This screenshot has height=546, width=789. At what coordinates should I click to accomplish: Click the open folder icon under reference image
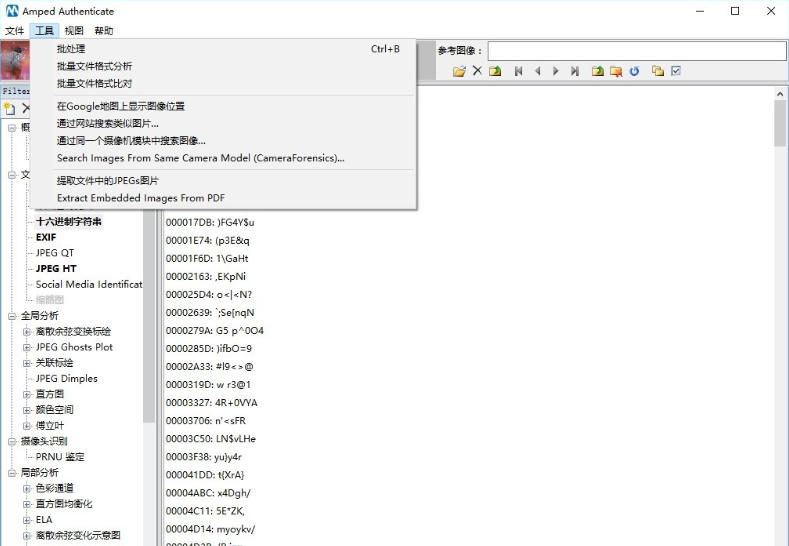[x=459, y=71]
